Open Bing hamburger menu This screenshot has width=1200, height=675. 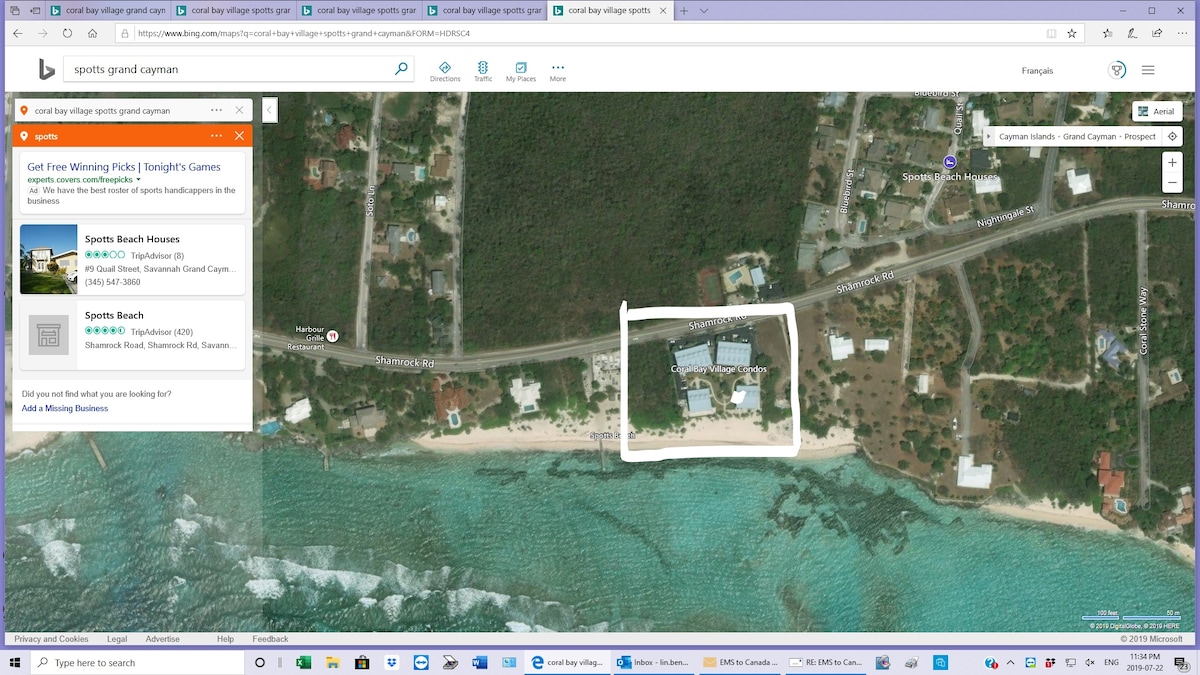pyautogui.click(x=1148, y=70)
